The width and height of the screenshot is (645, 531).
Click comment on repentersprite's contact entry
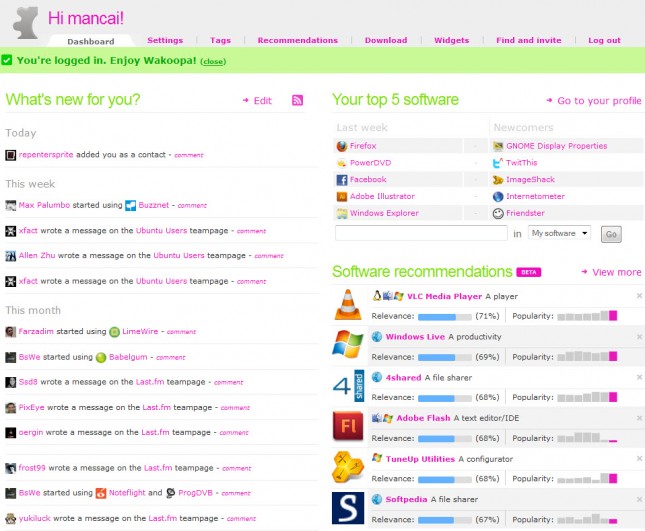point(189,155)
